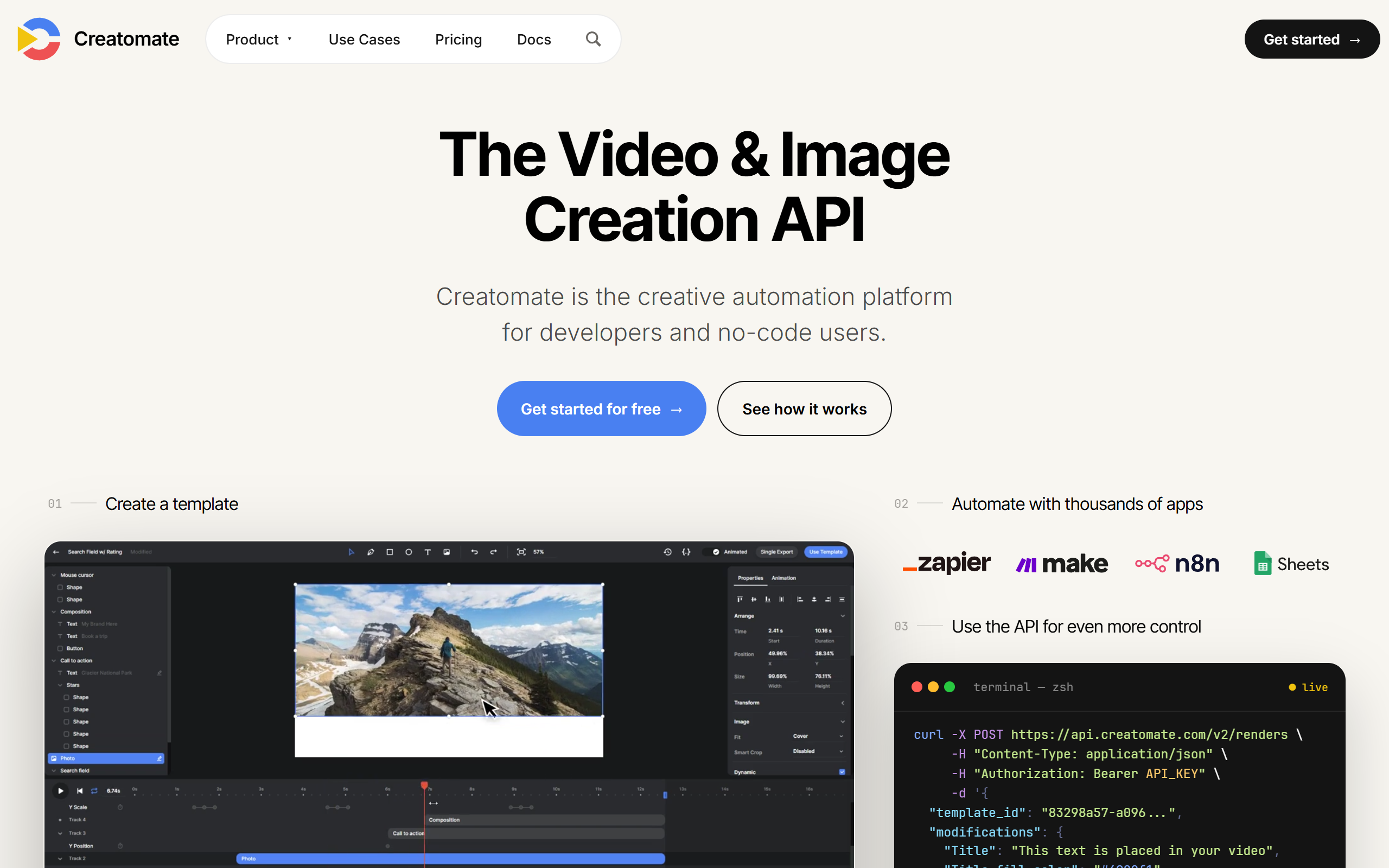Screen dimensions: 1389x868
Task: Click the align right icon in Properties
Action: pyautogui.click(x=827, y=599)
